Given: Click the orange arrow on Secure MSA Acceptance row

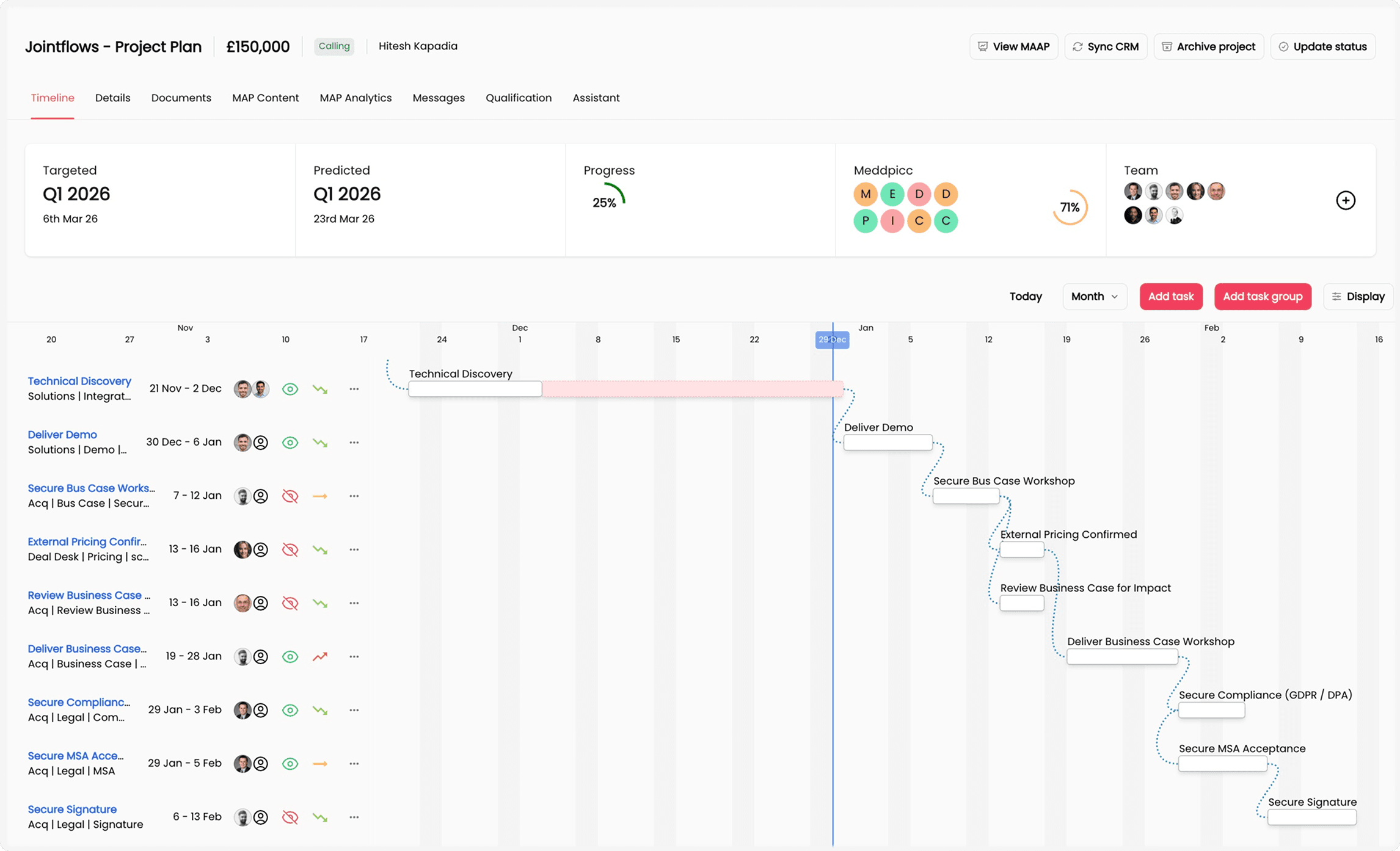Looking at the screenshot, I should (x=320, y=764).
